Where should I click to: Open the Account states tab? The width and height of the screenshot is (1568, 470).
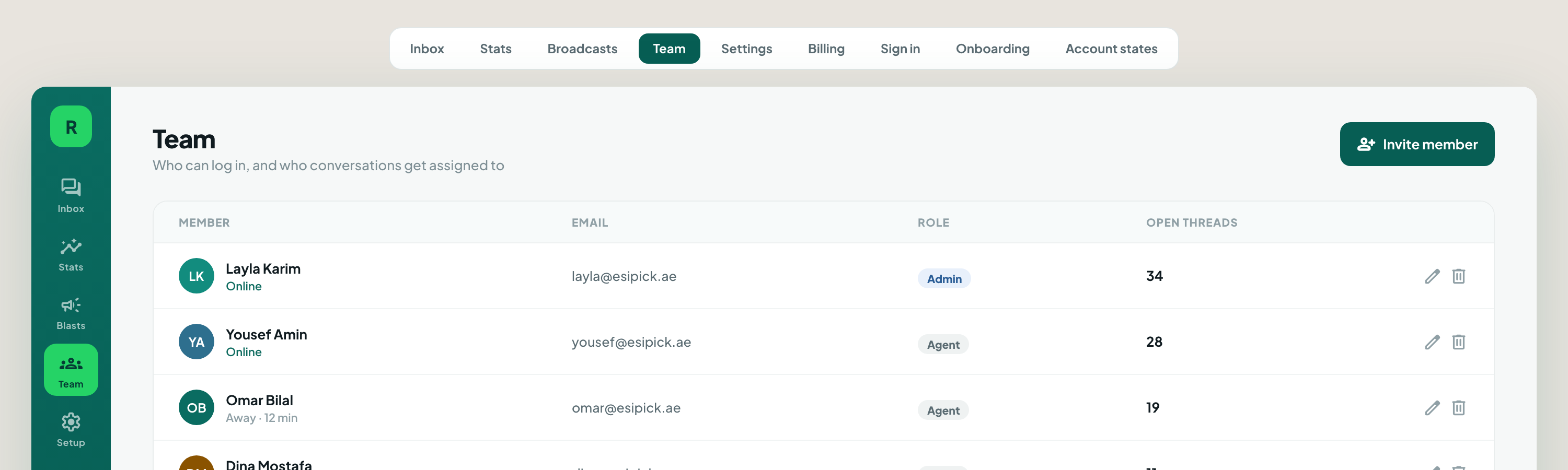pyautogui.click(x=1111, y=49)
